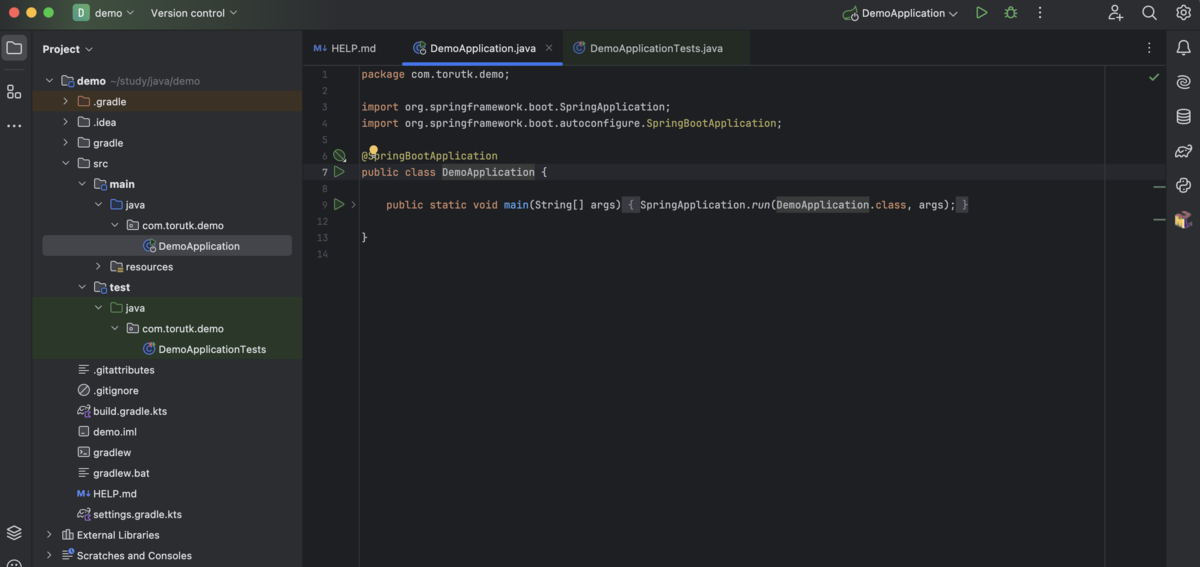Open the Notifications bell icon
The image size is (1200, 567).
coord(1184,48)
